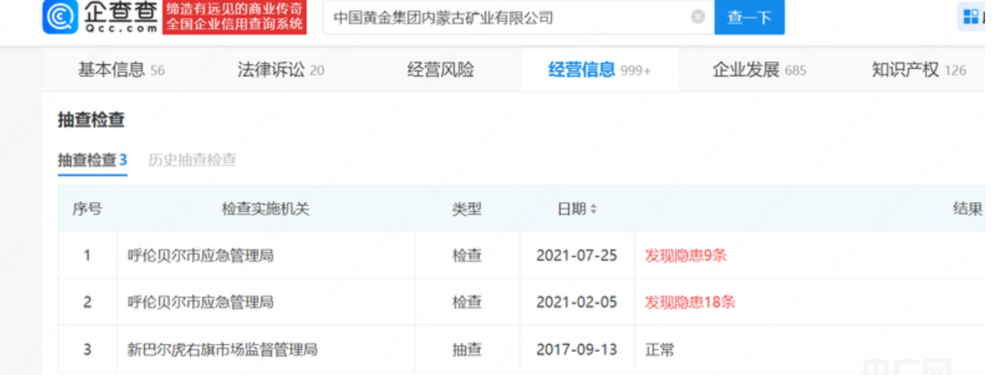
Task: Select the 经营信息 tab
Action: (599, 70)
